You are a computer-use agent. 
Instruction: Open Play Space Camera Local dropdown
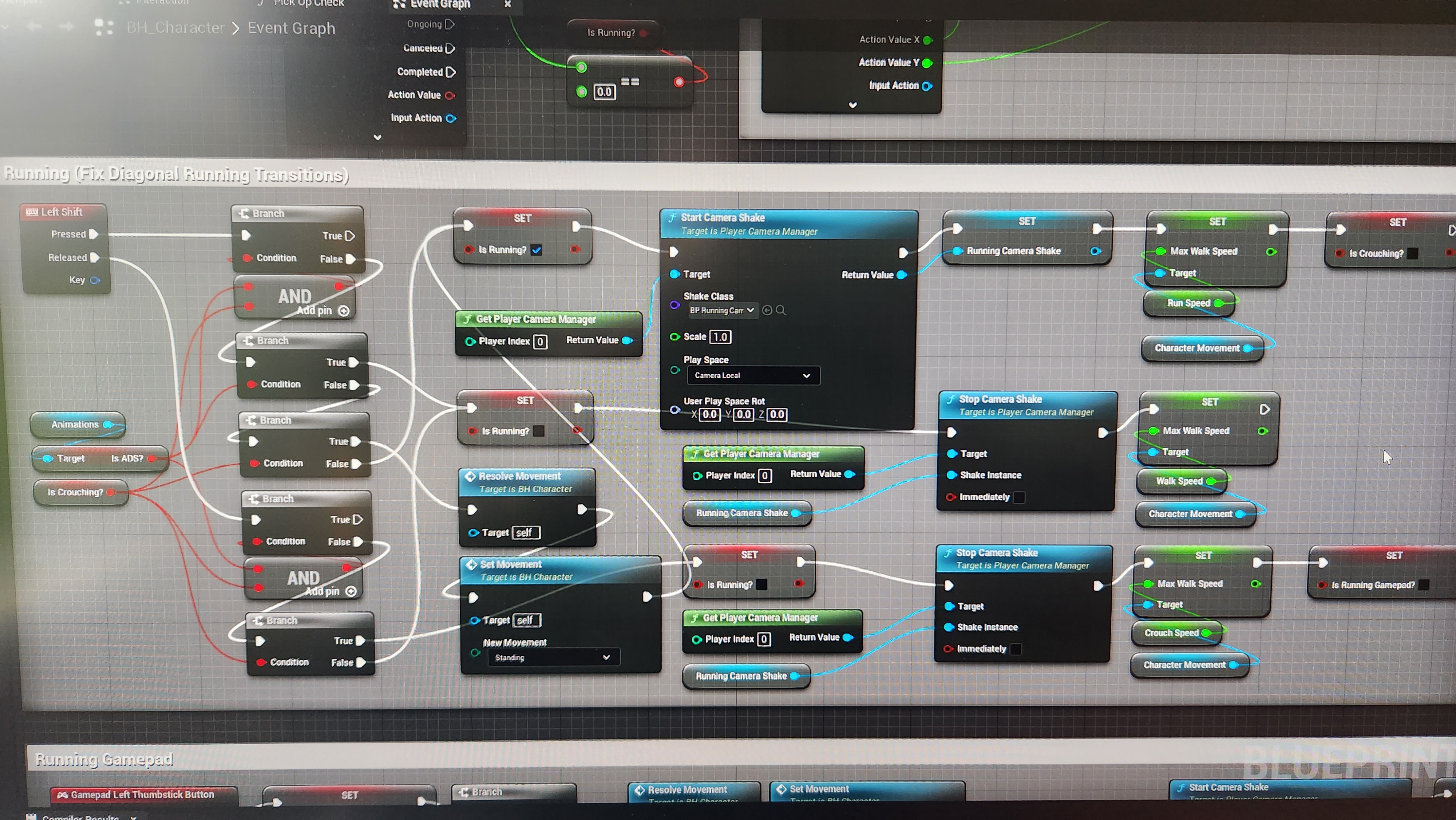coord(753,375)
